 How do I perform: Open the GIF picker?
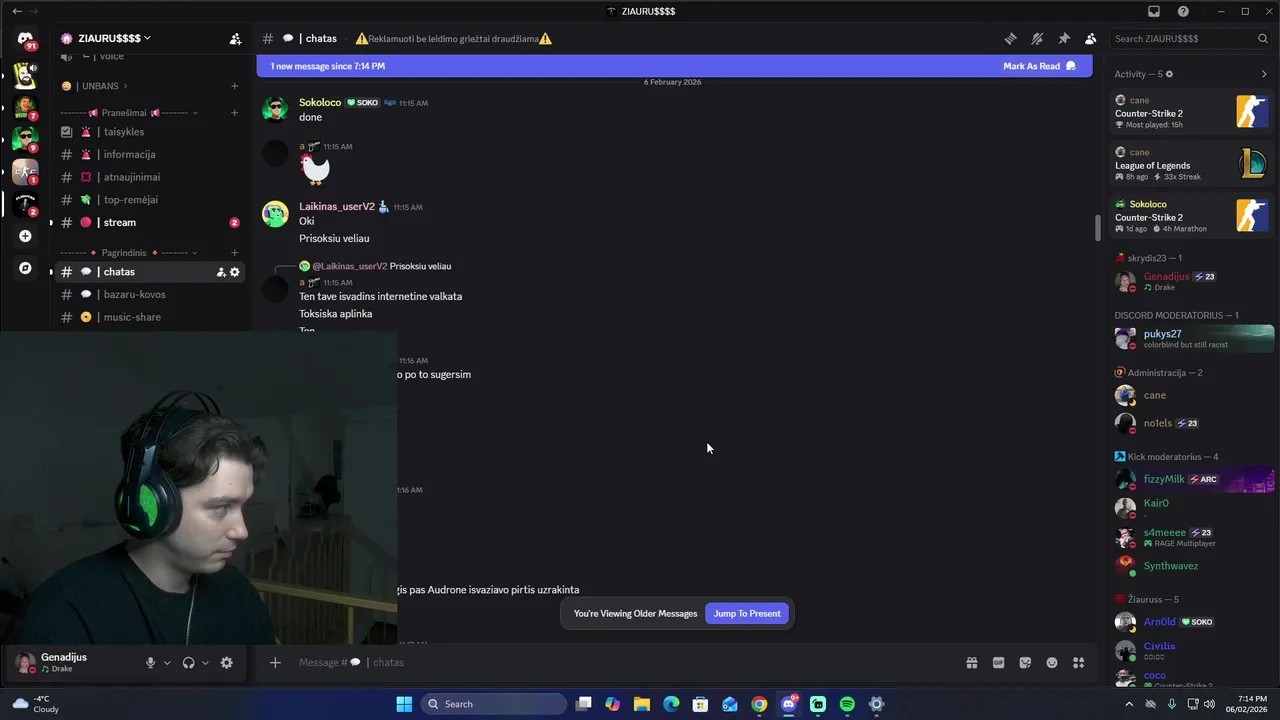point(998,662)
